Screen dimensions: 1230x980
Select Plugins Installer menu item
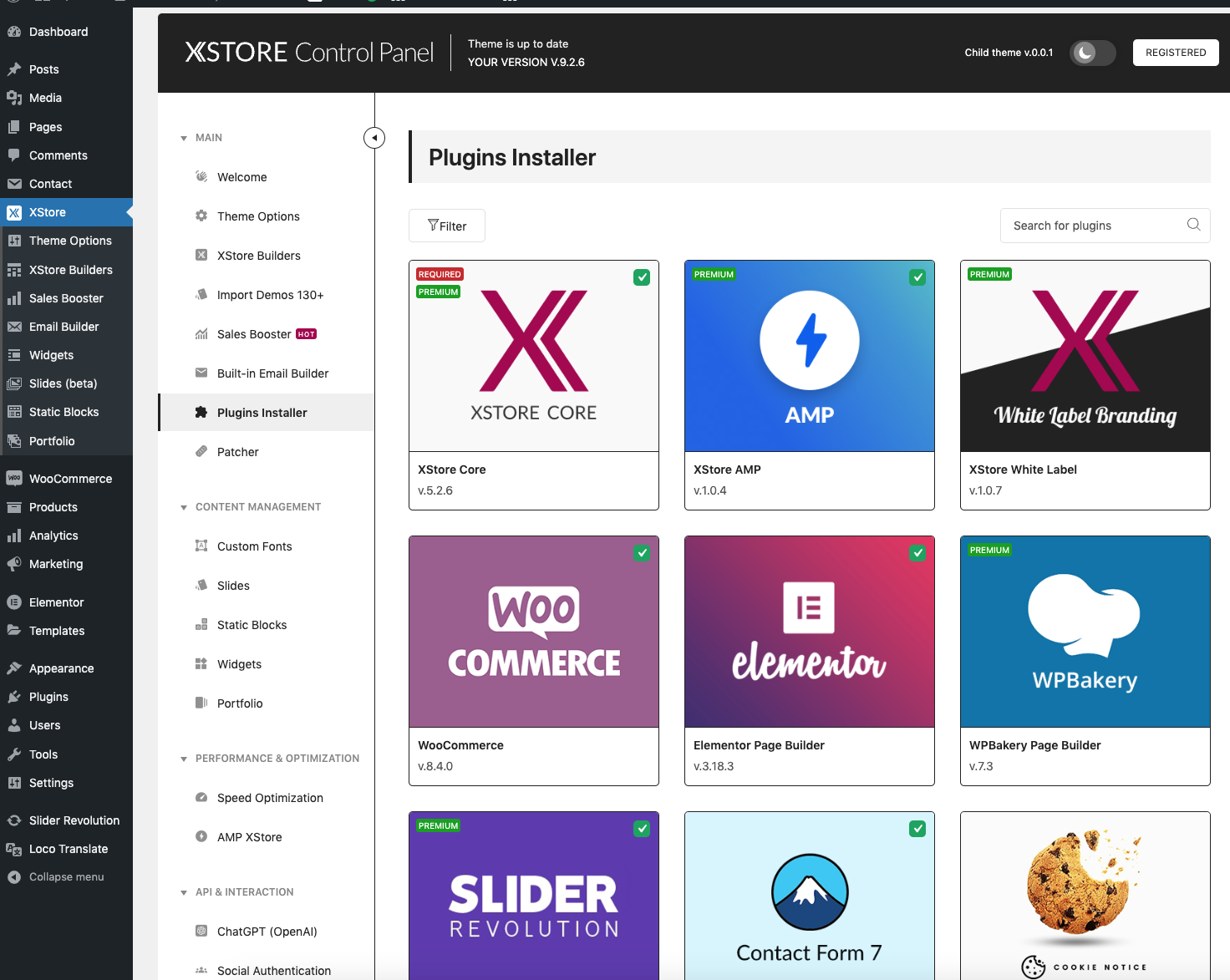coord(267,413)
